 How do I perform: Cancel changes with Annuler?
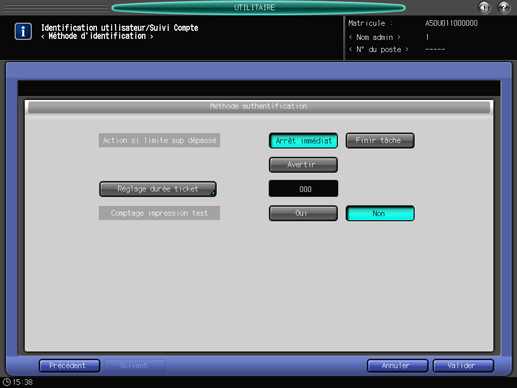point(397,366)
